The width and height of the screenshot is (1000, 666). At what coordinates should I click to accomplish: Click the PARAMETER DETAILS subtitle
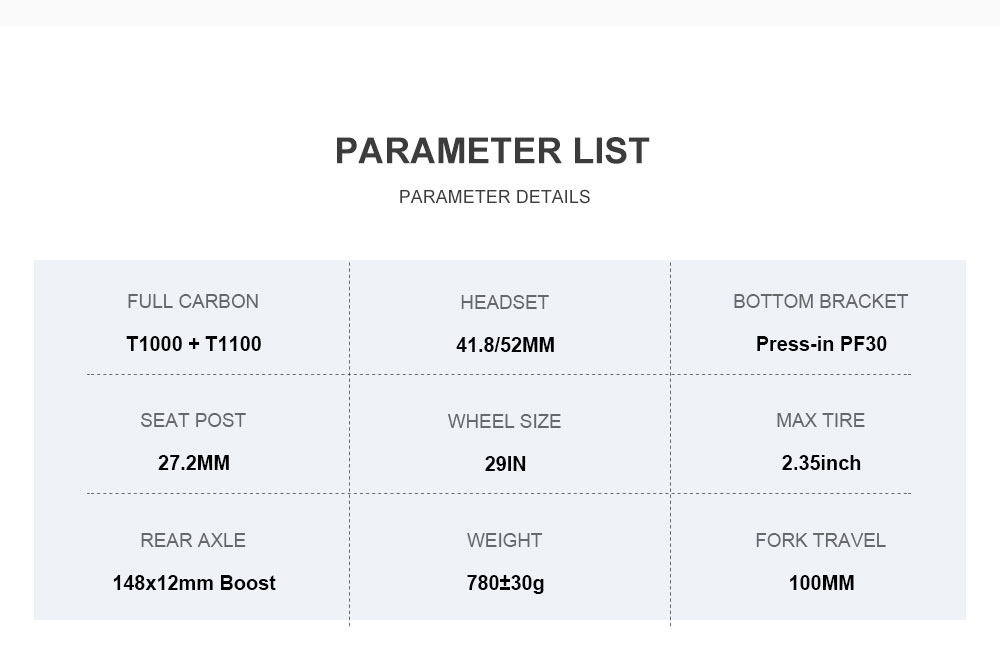494,197
